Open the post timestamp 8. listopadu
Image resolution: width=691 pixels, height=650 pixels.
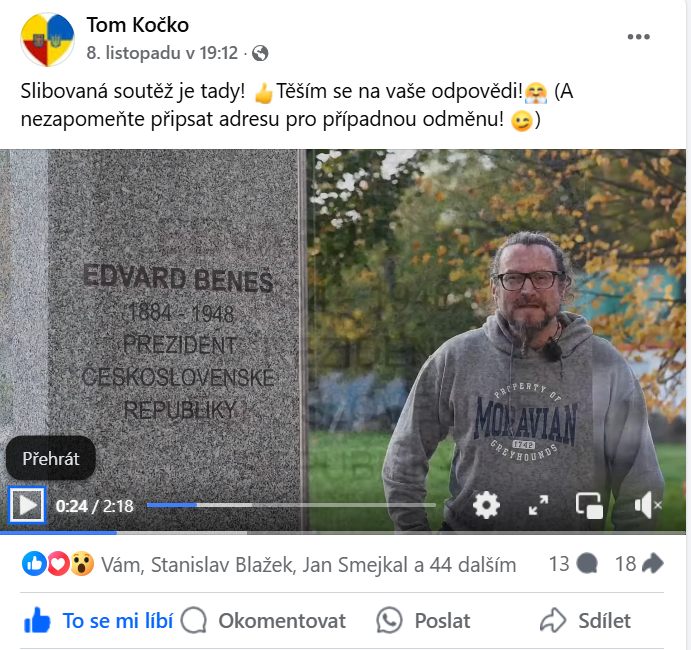click(x=162, y=53)
